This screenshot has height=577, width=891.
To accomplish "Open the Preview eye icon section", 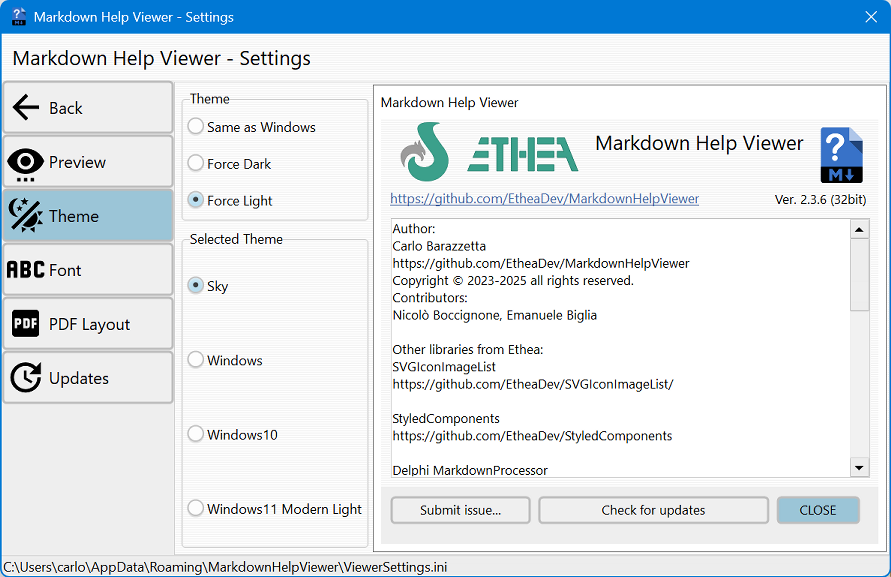I will click(26, 162).
